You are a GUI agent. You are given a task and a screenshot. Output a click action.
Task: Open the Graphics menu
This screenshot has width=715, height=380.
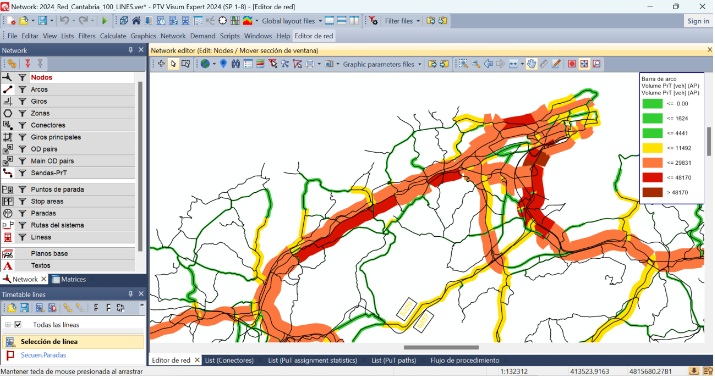[x=143, y=36]
